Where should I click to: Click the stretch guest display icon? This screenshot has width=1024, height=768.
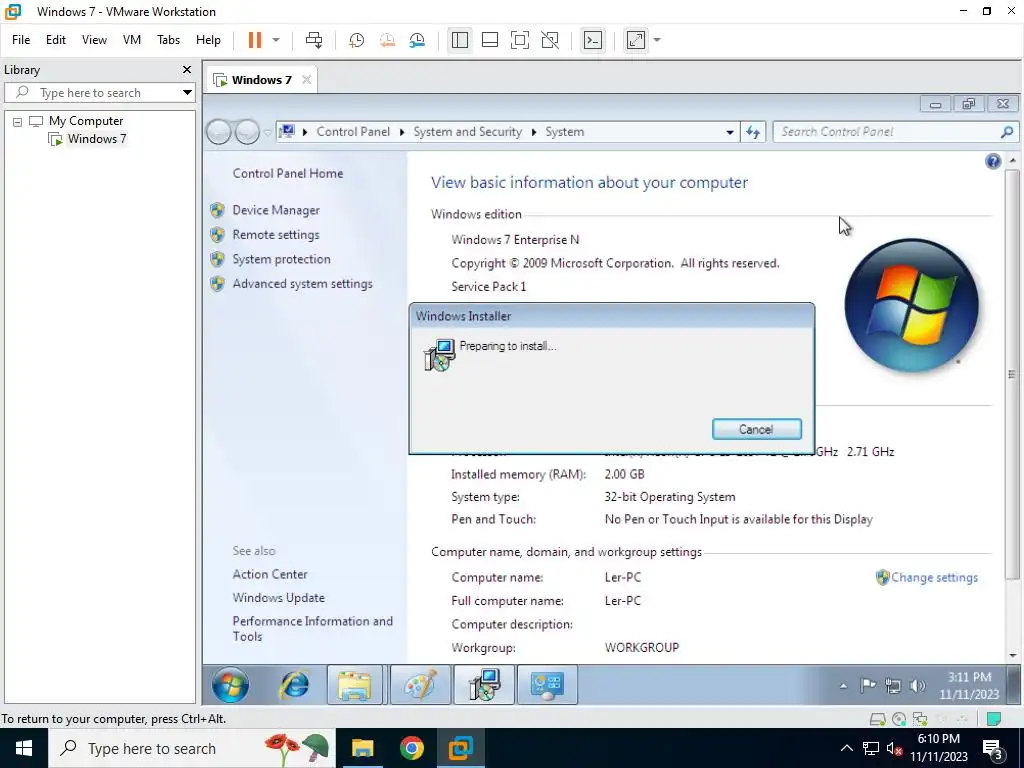click(x=635, y=40)
